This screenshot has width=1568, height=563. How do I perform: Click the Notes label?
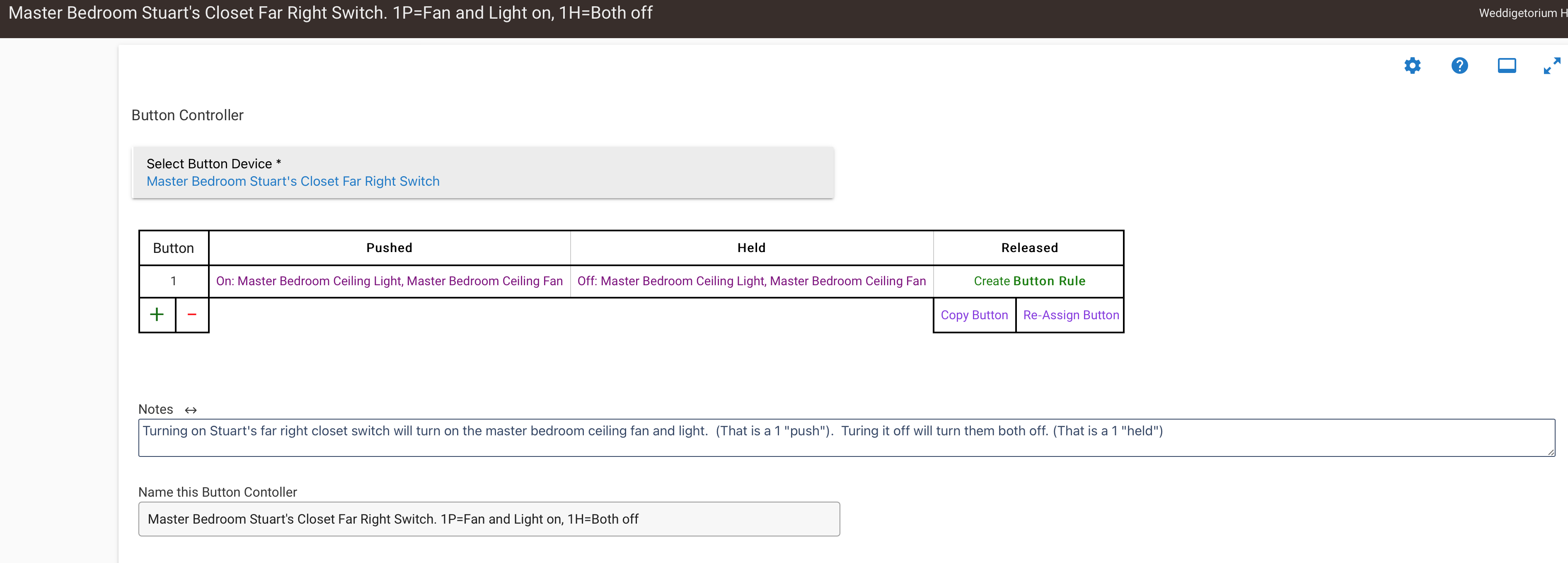point(156,410)
